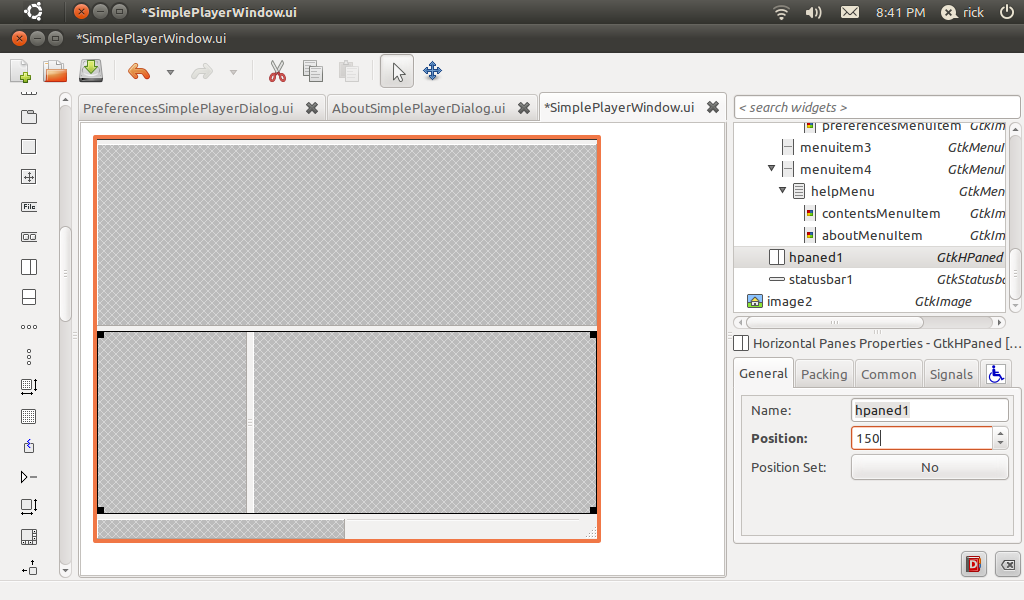This screenshot has height=600, width=1024.
Task: Pick the Alignment palette icon
Action: click(x=29, y=567)
